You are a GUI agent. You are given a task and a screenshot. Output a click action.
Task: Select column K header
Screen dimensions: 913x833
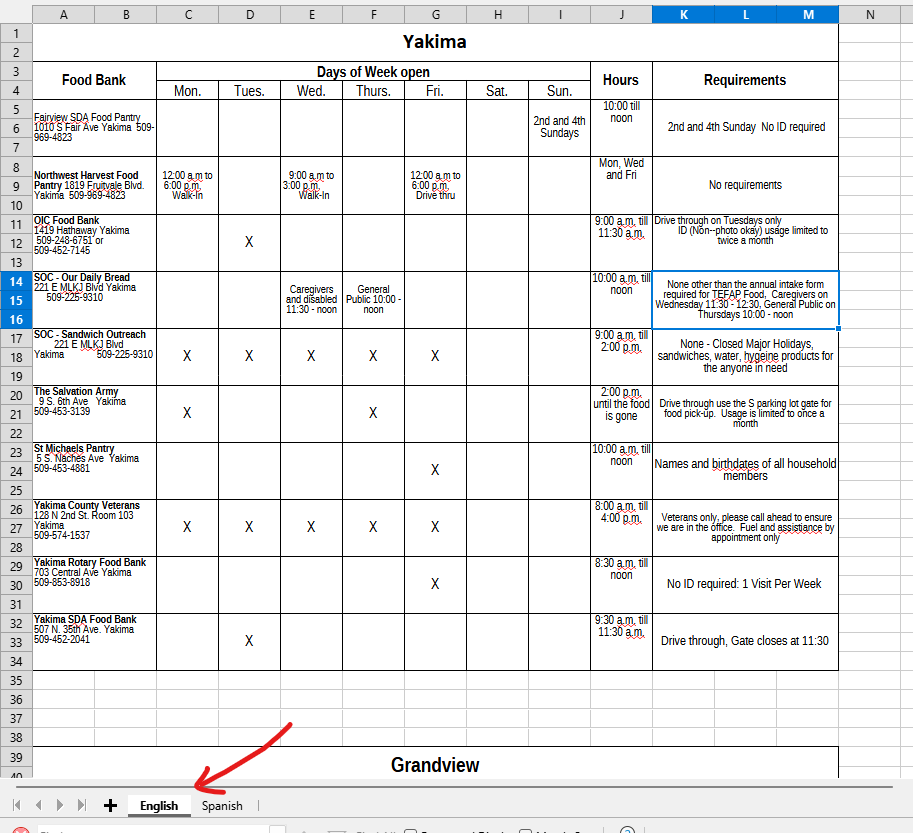coord(683,14)
